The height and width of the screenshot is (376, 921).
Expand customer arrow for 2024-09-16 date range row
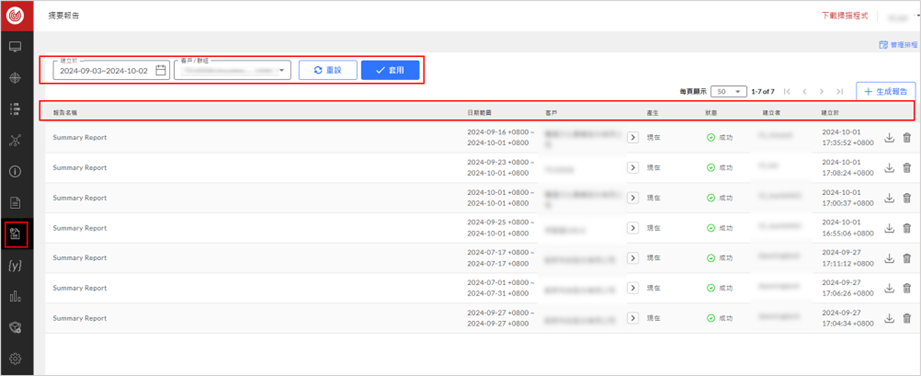pos(633,137)
